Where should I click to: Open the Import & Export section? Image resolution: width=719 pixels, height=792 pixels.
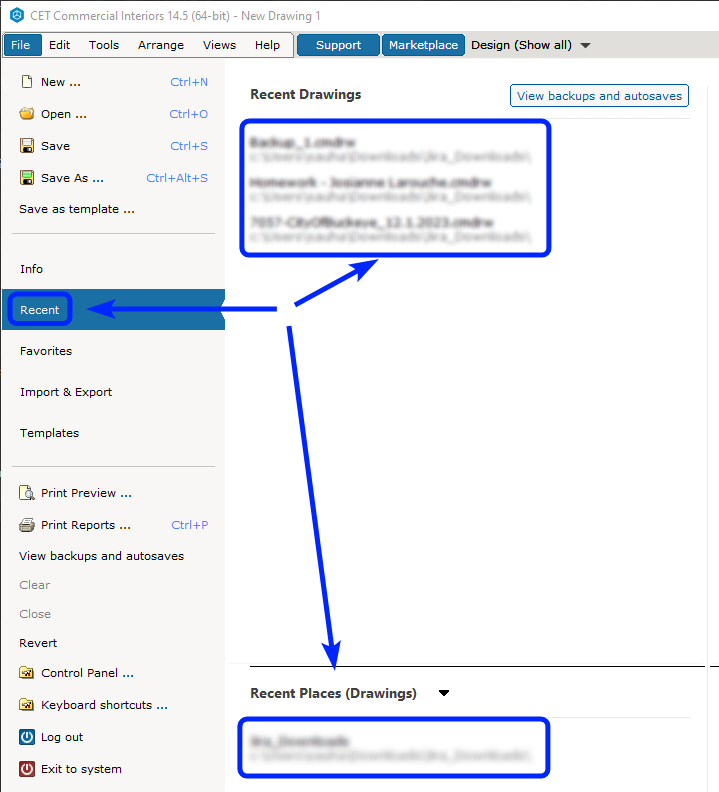point(66,392)
